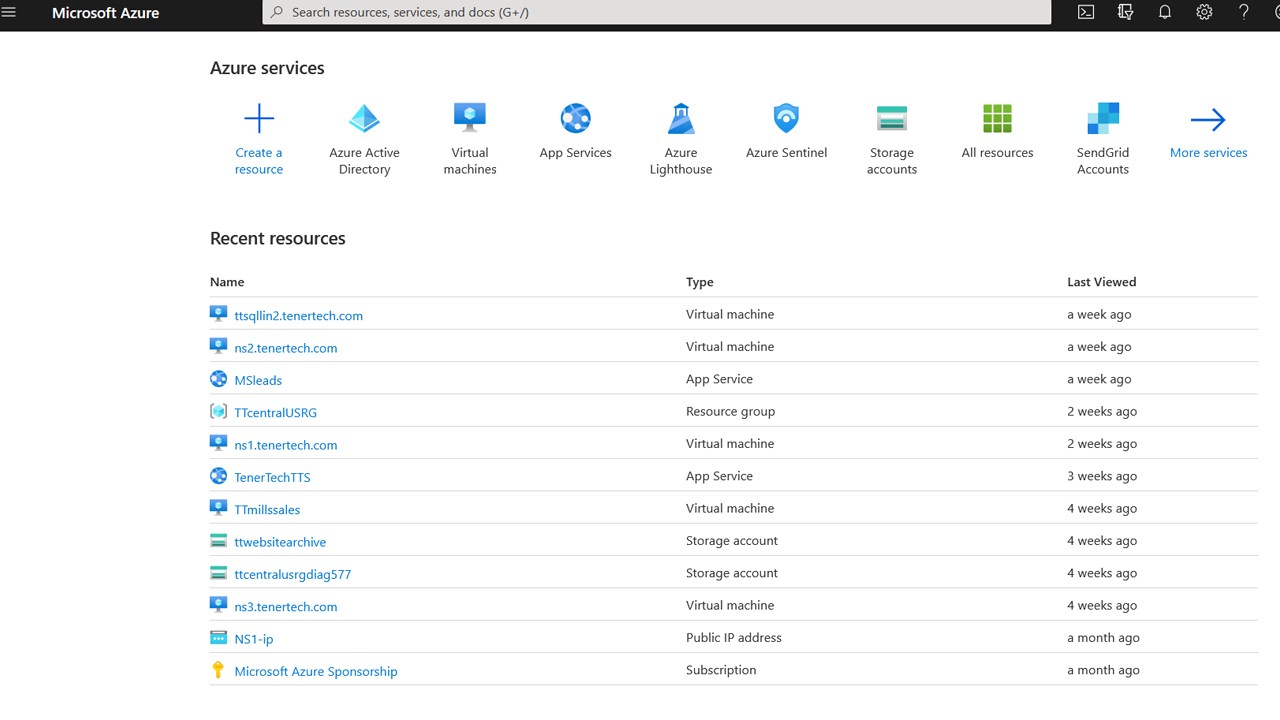Click 'Subscription' type cell
This screenshot has height=720, width=1280.
(x=721, y=670)
